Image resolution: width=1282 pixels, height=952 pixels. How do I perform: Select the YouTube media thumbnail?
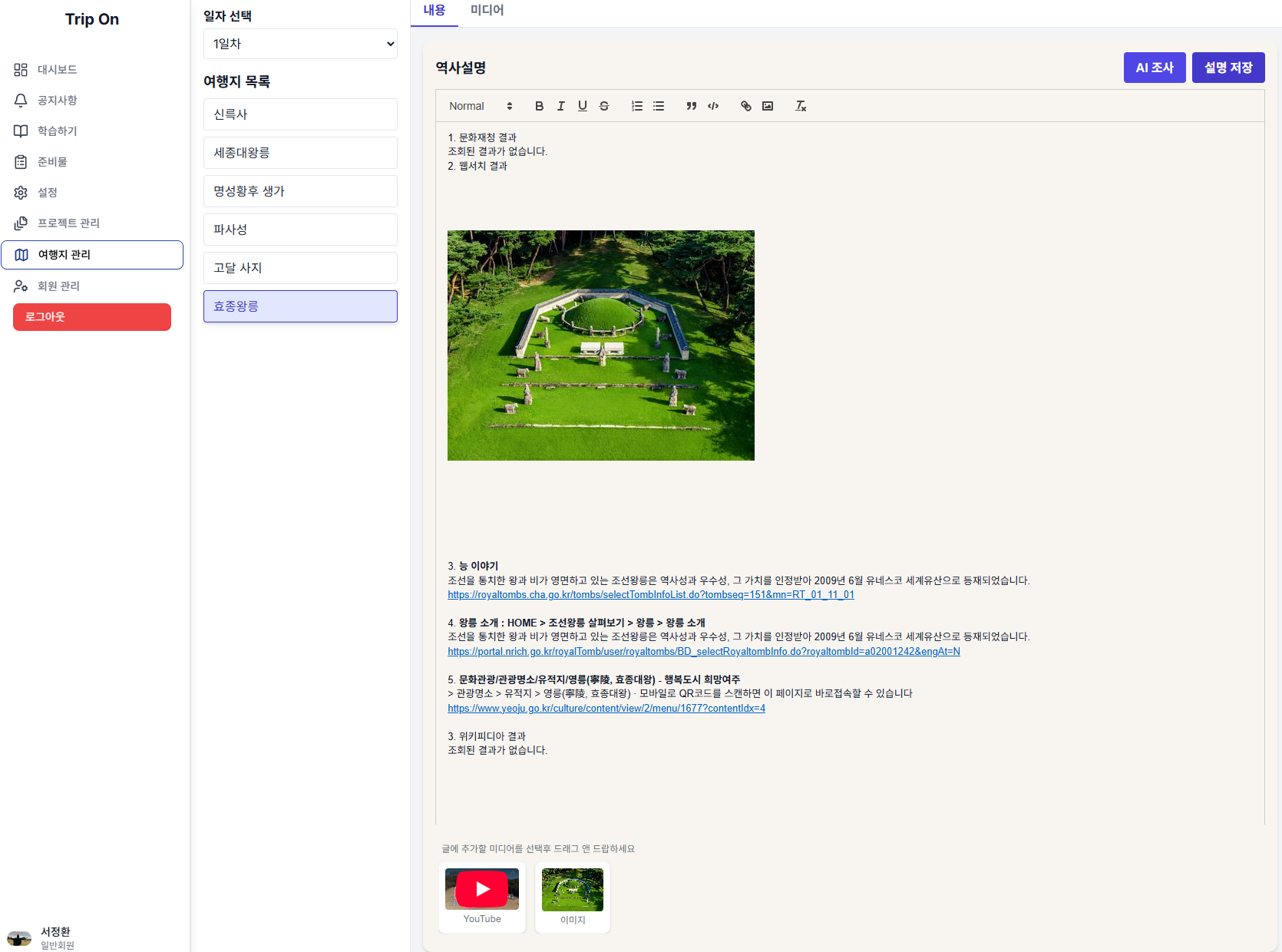coord(482,896)
